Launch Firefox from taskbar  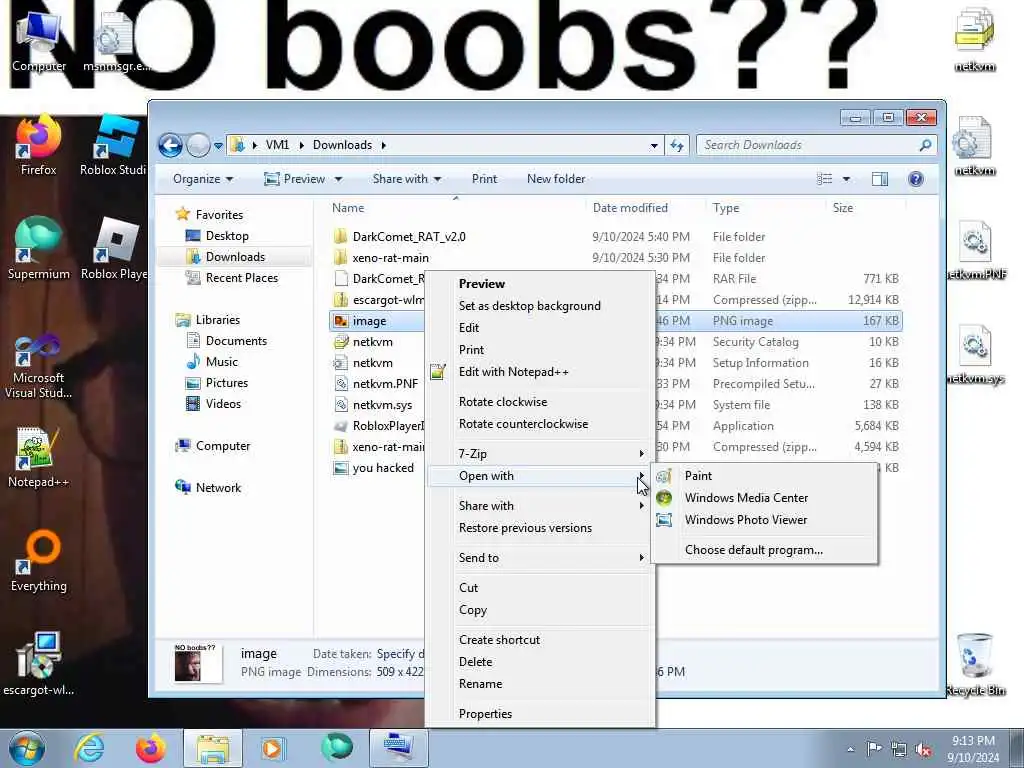(150, 748)
